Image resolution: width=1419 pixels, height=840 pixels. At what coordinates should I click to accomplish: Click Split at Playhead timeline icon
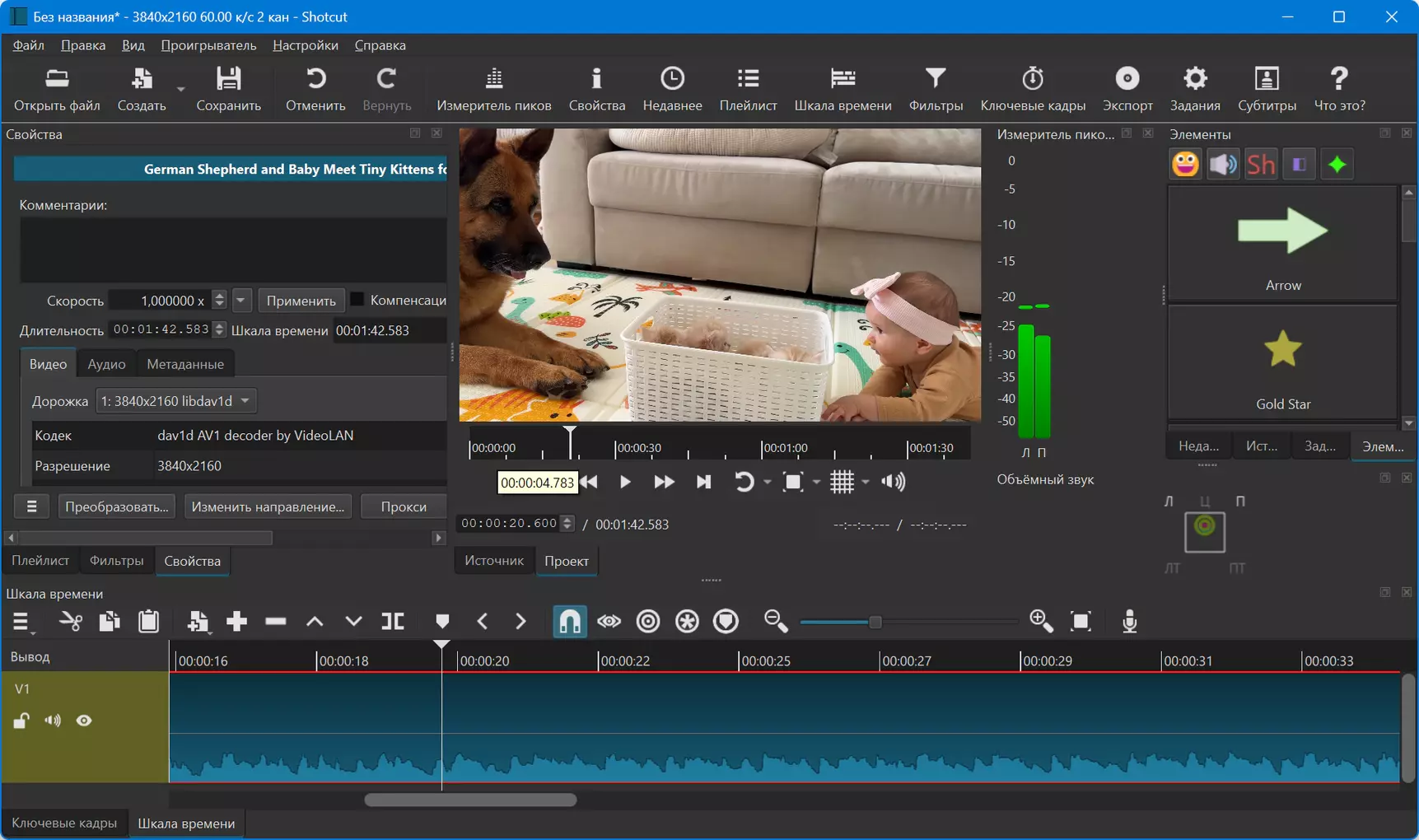tap(393, 621)
